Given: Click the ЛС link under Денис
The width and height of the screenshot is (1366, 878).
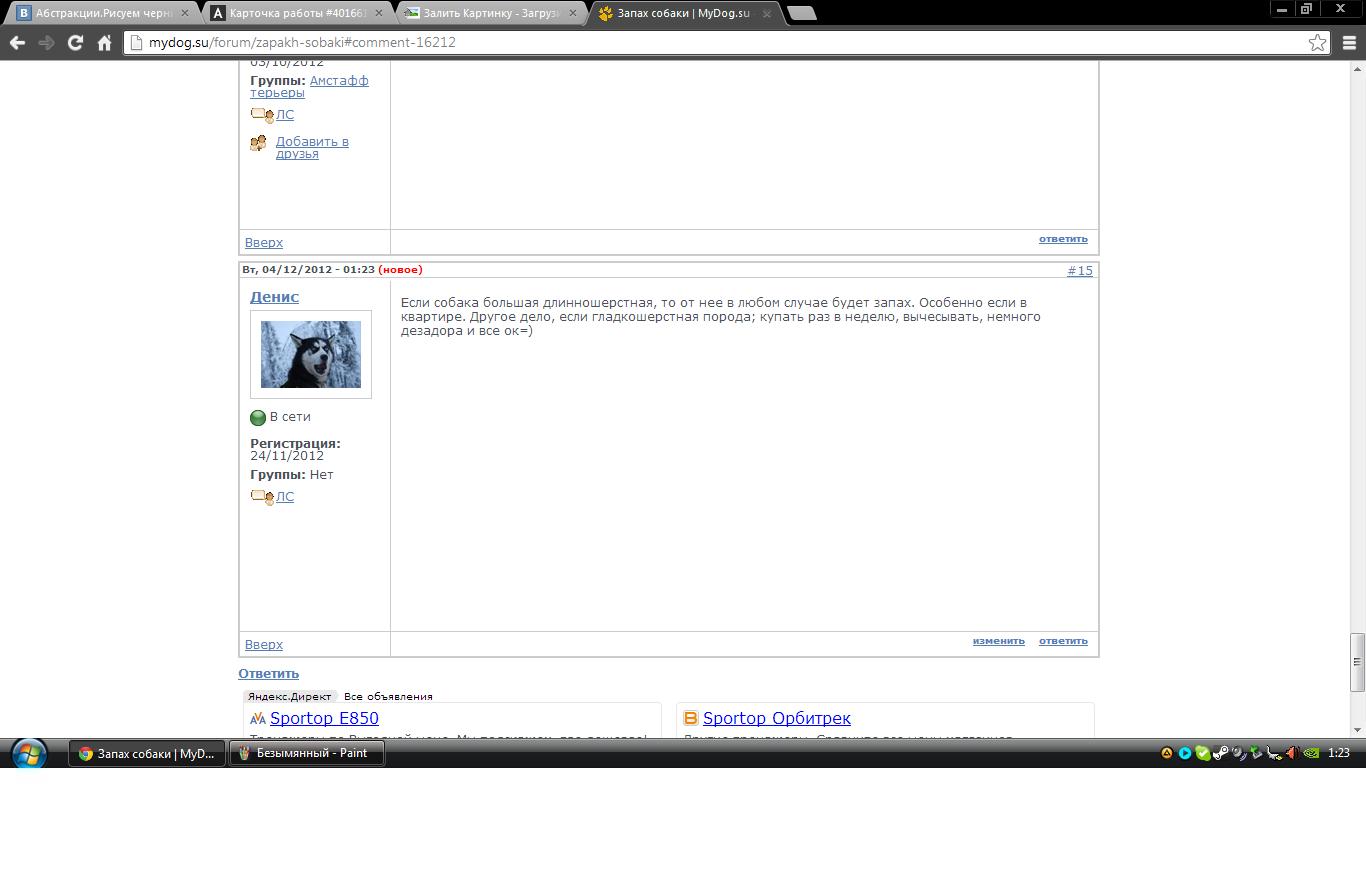Looking at the screenshot, I should point(285,497).
